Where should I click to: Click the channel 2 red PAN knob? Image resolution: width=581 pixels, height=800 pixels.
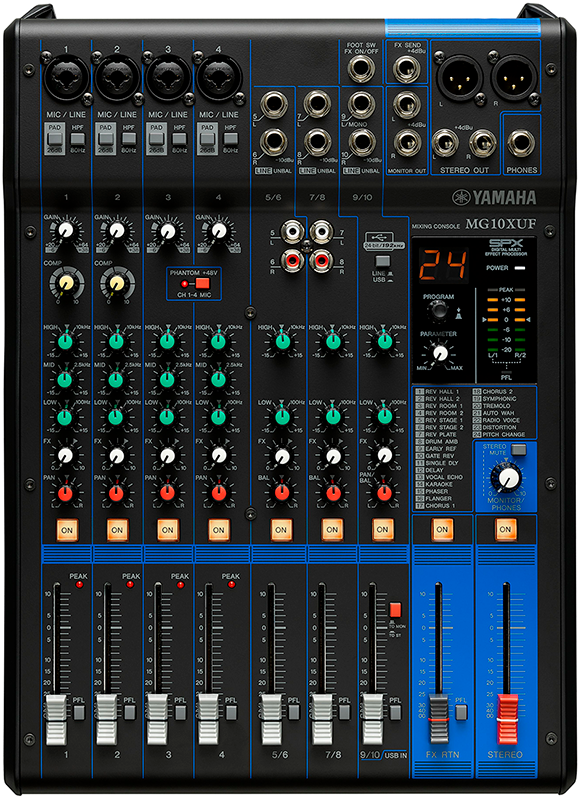(116, 493)
